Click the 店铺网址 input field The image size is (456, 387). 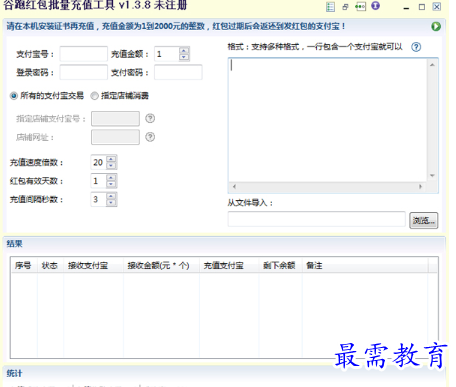point(115,137)
